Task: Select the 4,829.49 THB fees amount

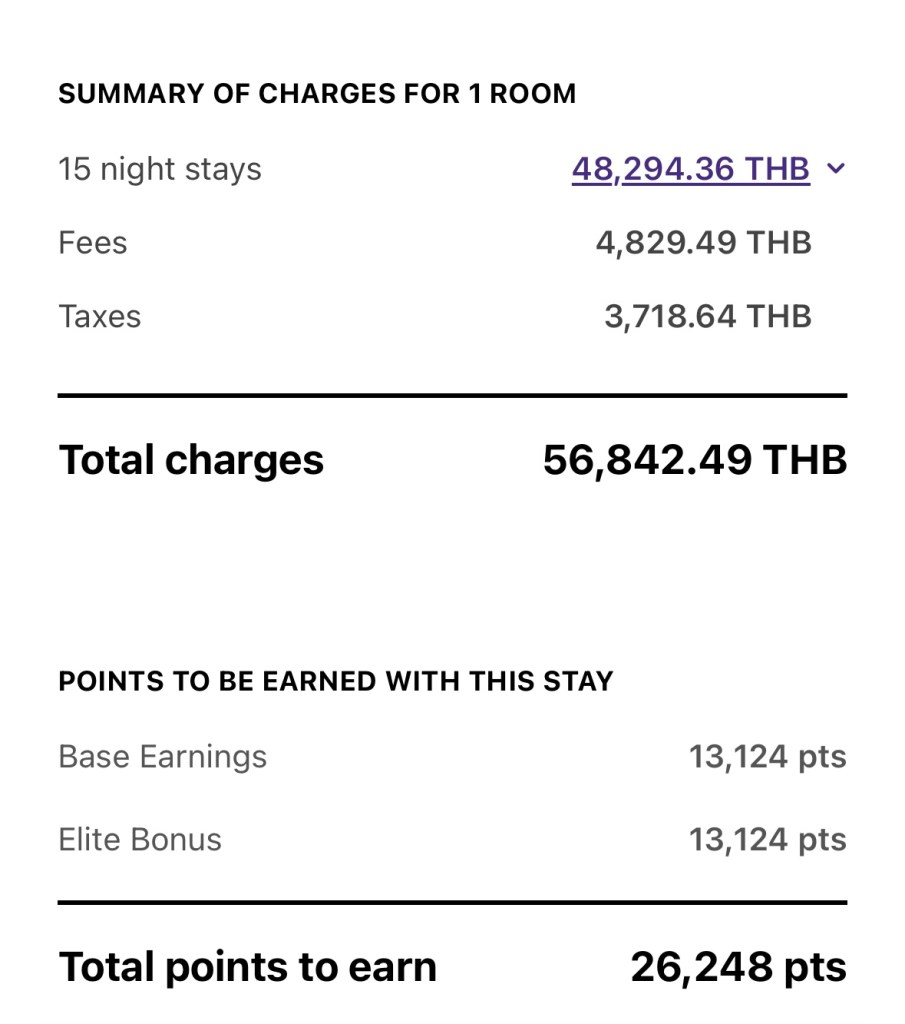Action: (x=703, y=243)
